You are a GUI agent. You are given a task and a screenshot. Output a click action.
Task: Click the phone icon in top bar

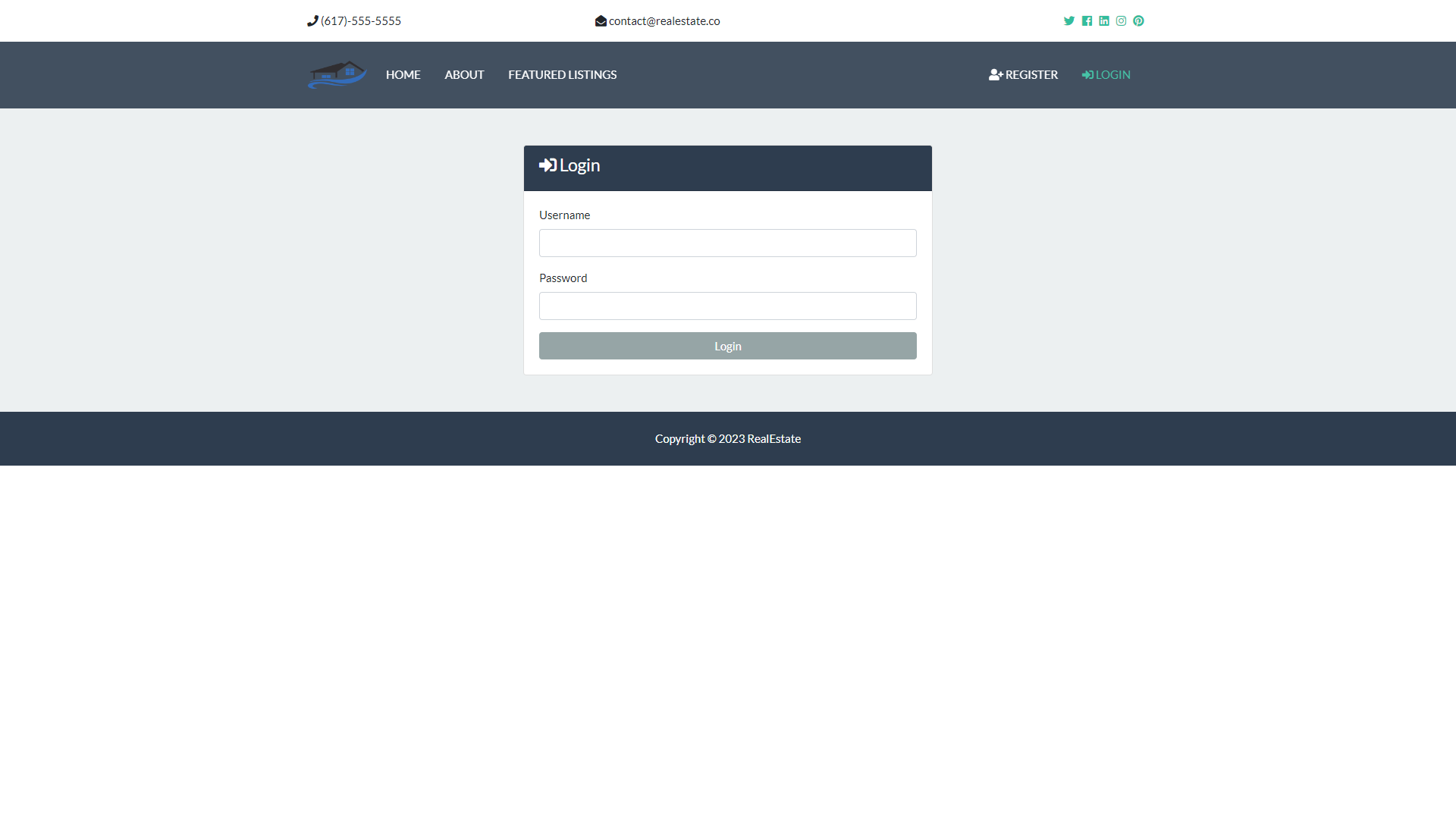click(312, 21)
